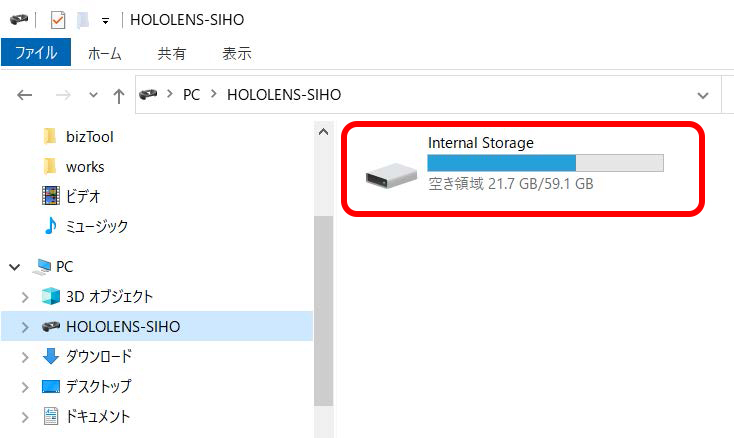Click PC in the address breadcrumb
Image resolution: width=734 pixels, height=438 pixels.
coord(191,95)
